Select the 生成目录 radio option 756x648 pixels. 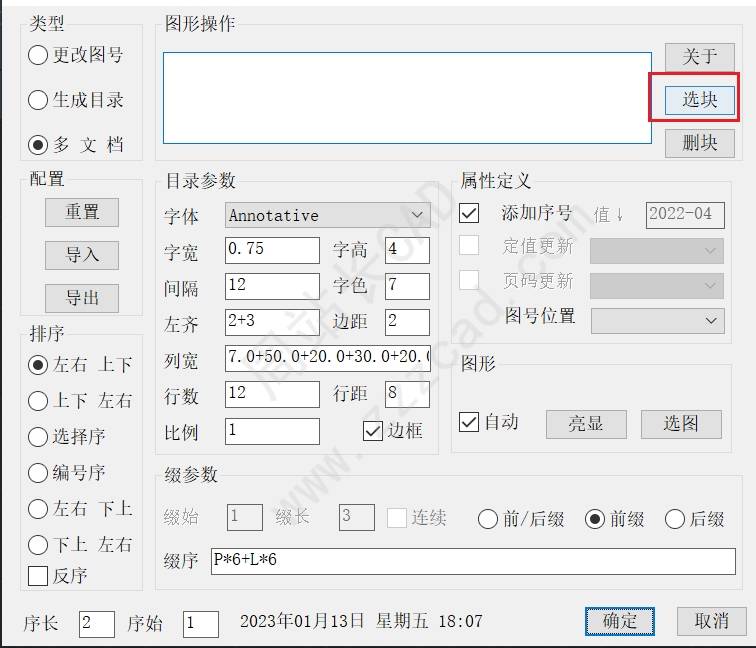pos(38,100)
